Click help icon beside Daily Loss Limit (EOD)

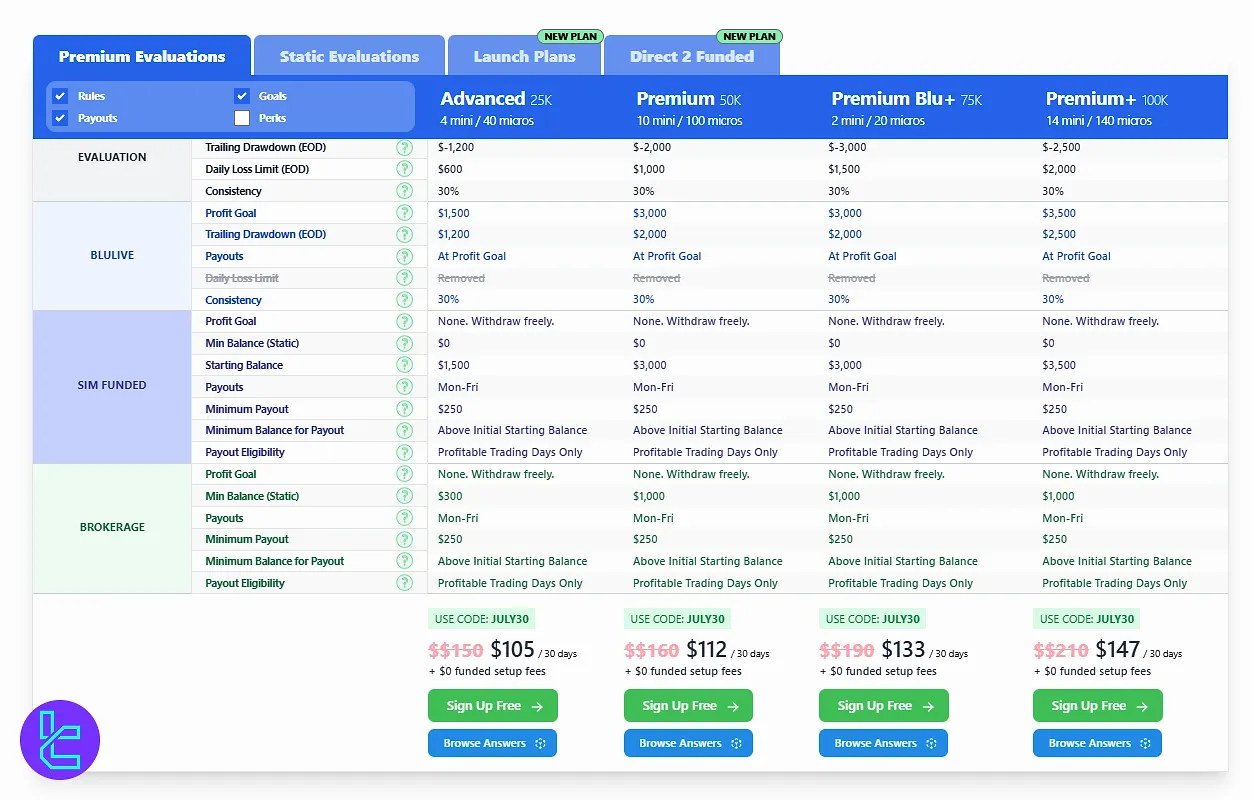[404, 169]
